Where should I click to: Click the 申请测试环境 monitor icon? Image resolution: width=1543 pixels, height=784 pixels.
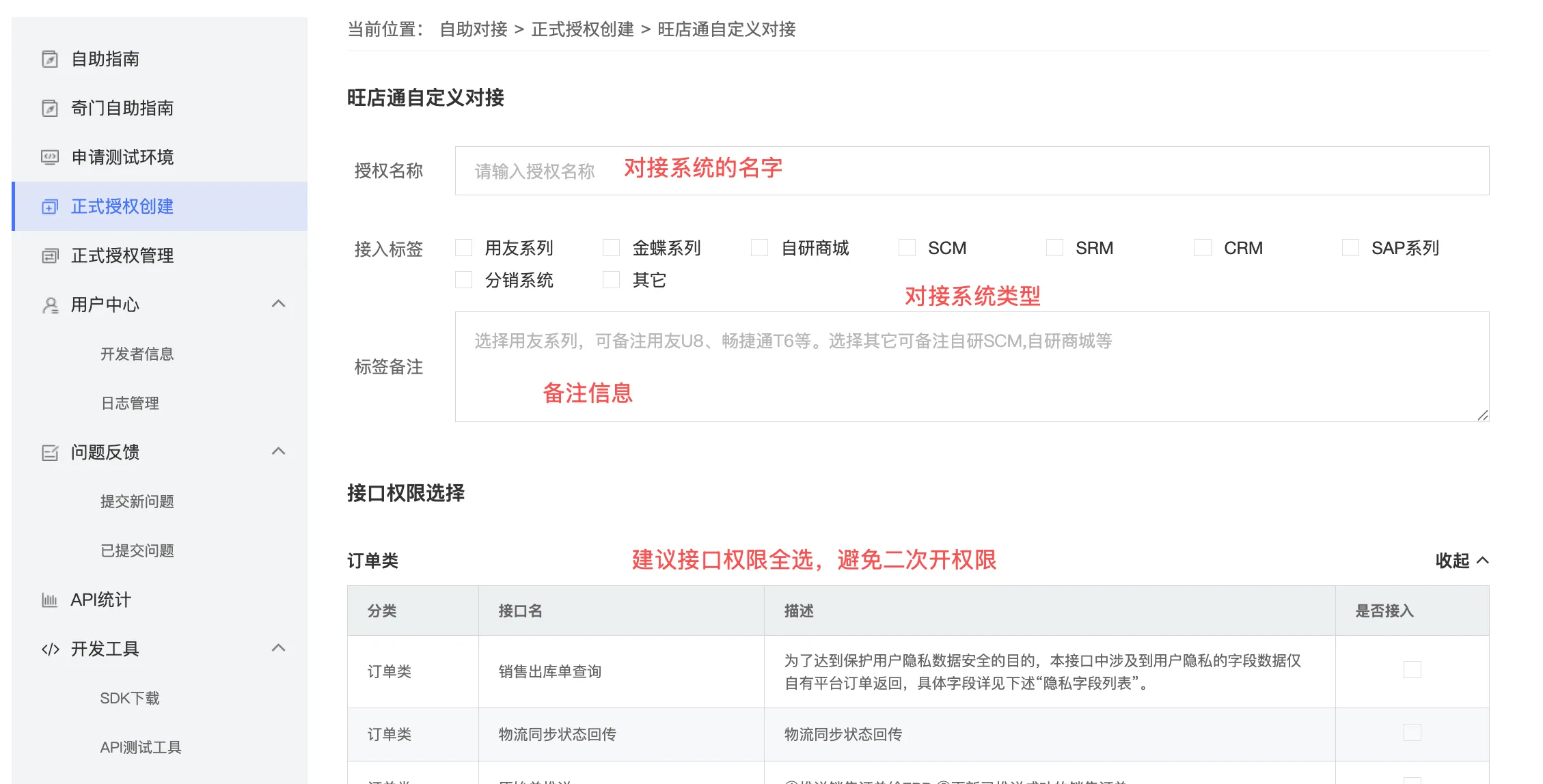pyautogui.click(x=50, y=158)
